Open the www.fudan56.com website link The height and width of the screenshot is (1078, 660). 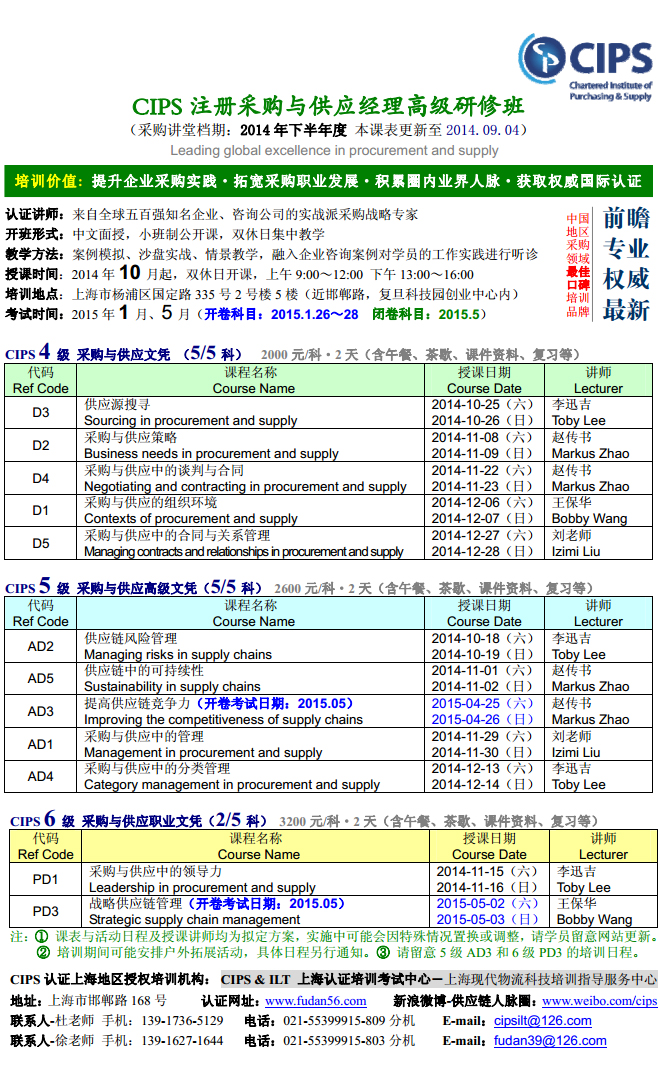[315, 1001]
